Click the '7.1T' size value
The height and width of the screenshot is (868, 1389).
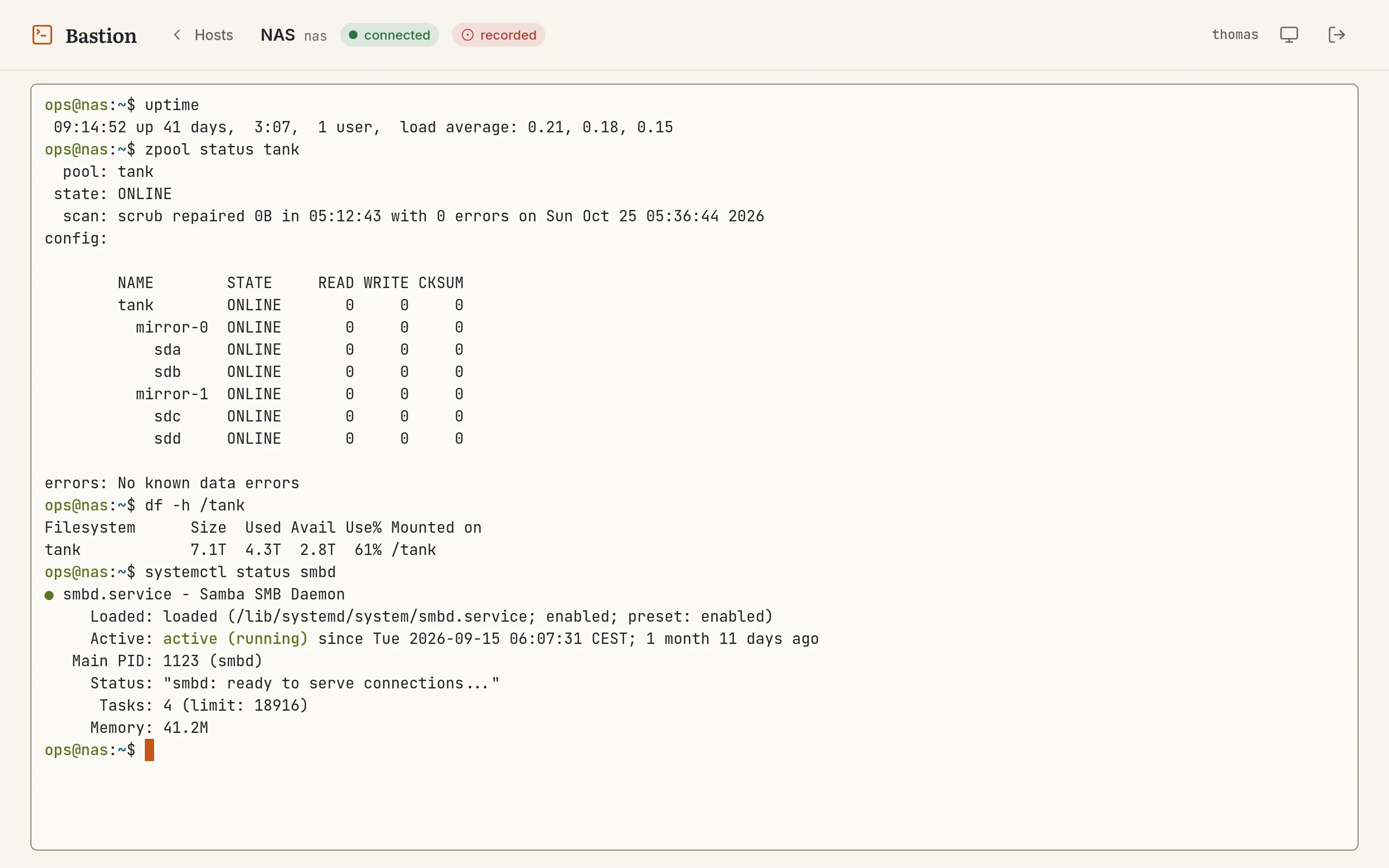pyautogui.click(x=208, y=550)
